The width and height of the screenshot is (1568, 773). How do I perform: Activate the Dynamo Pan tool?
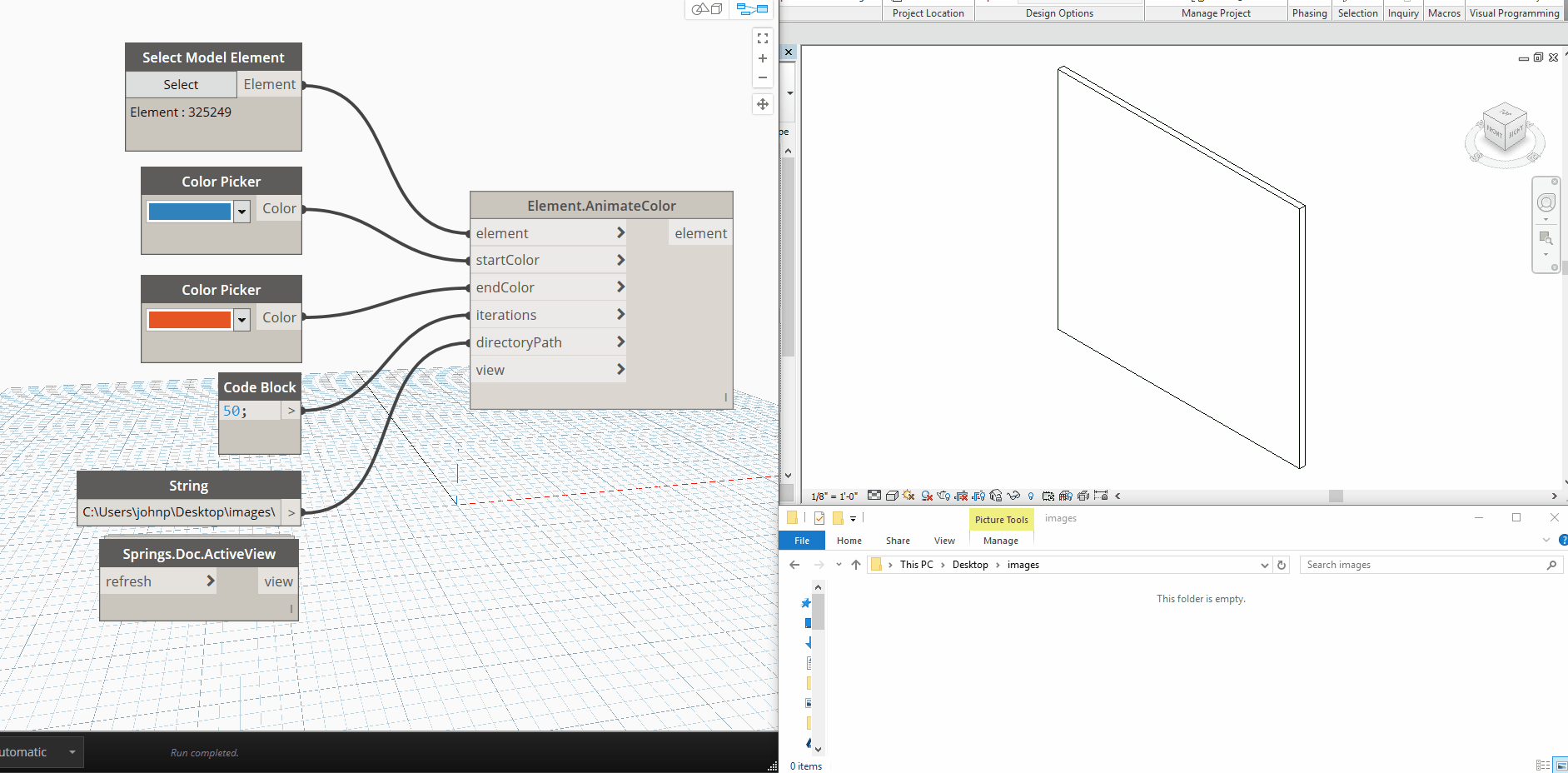pos(762,104)
